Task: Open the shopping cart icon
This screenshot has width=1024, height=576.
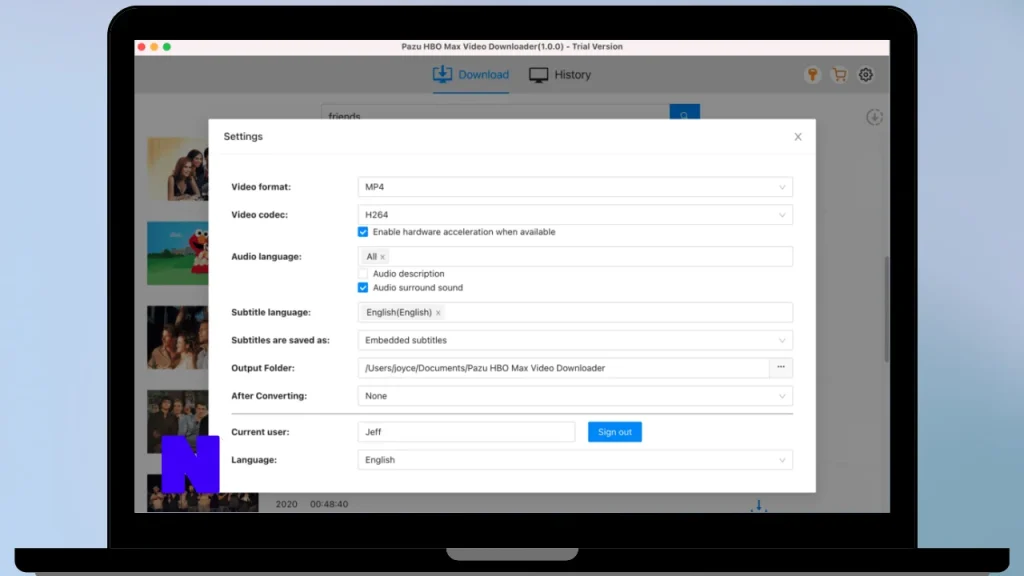Action: (839, 74)
